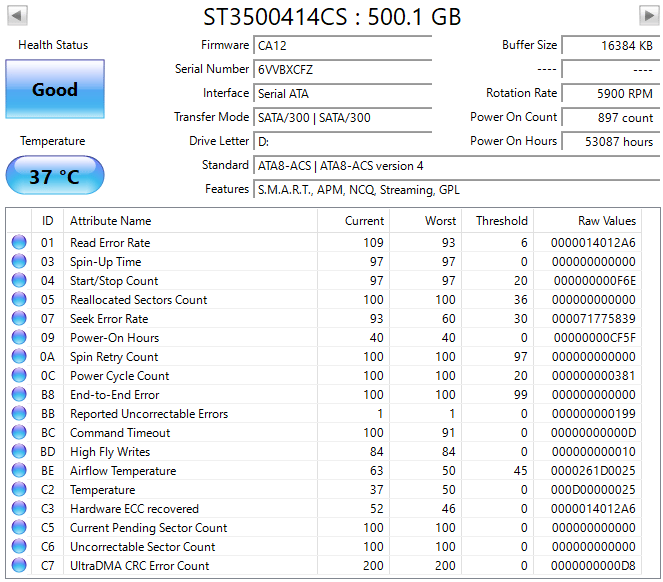The image size is (663, 582).
Task: Click the Worst column header
Action: (425, 221)
